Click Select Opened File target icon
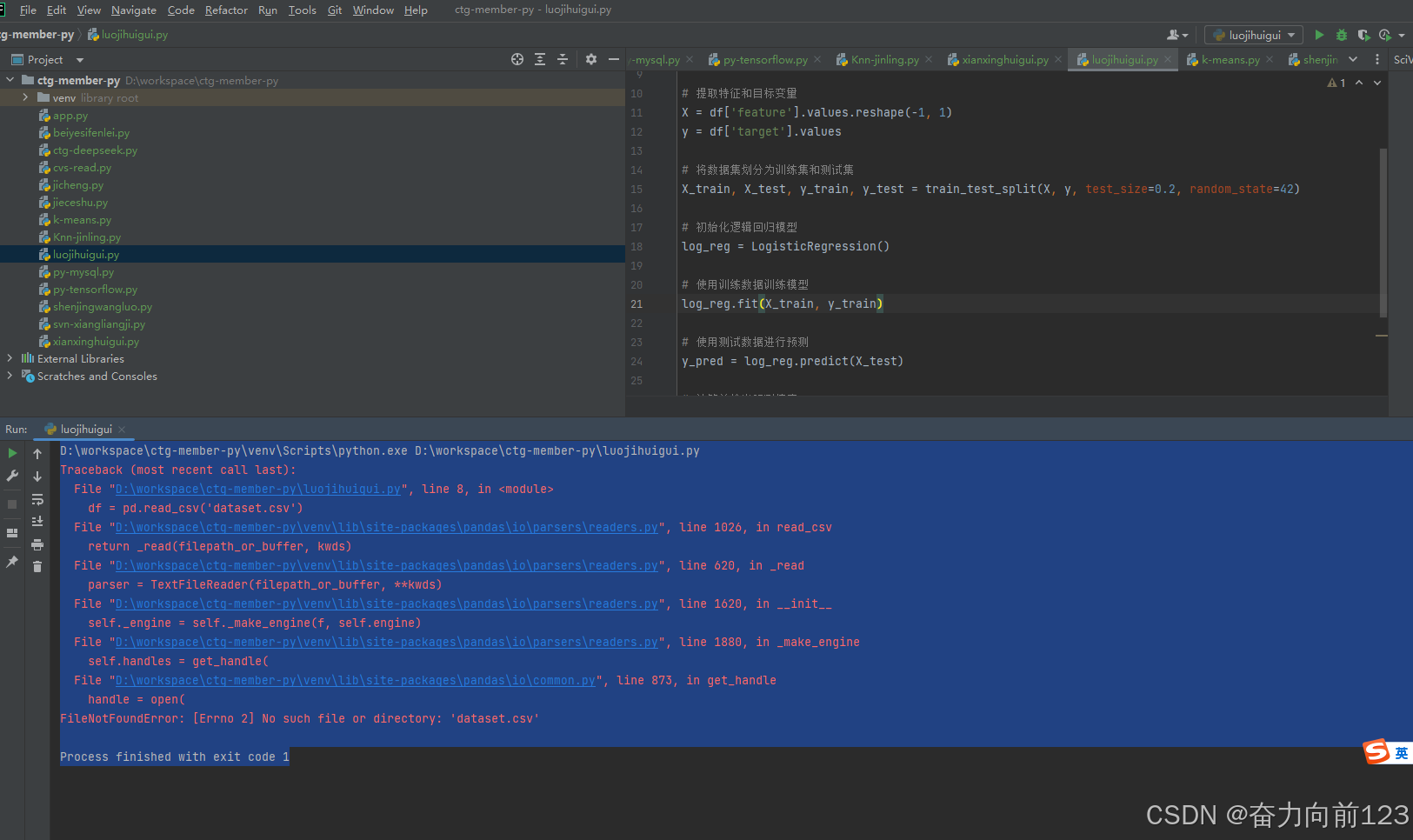This screenshot has width=1413, height=840. click(517, 59)
